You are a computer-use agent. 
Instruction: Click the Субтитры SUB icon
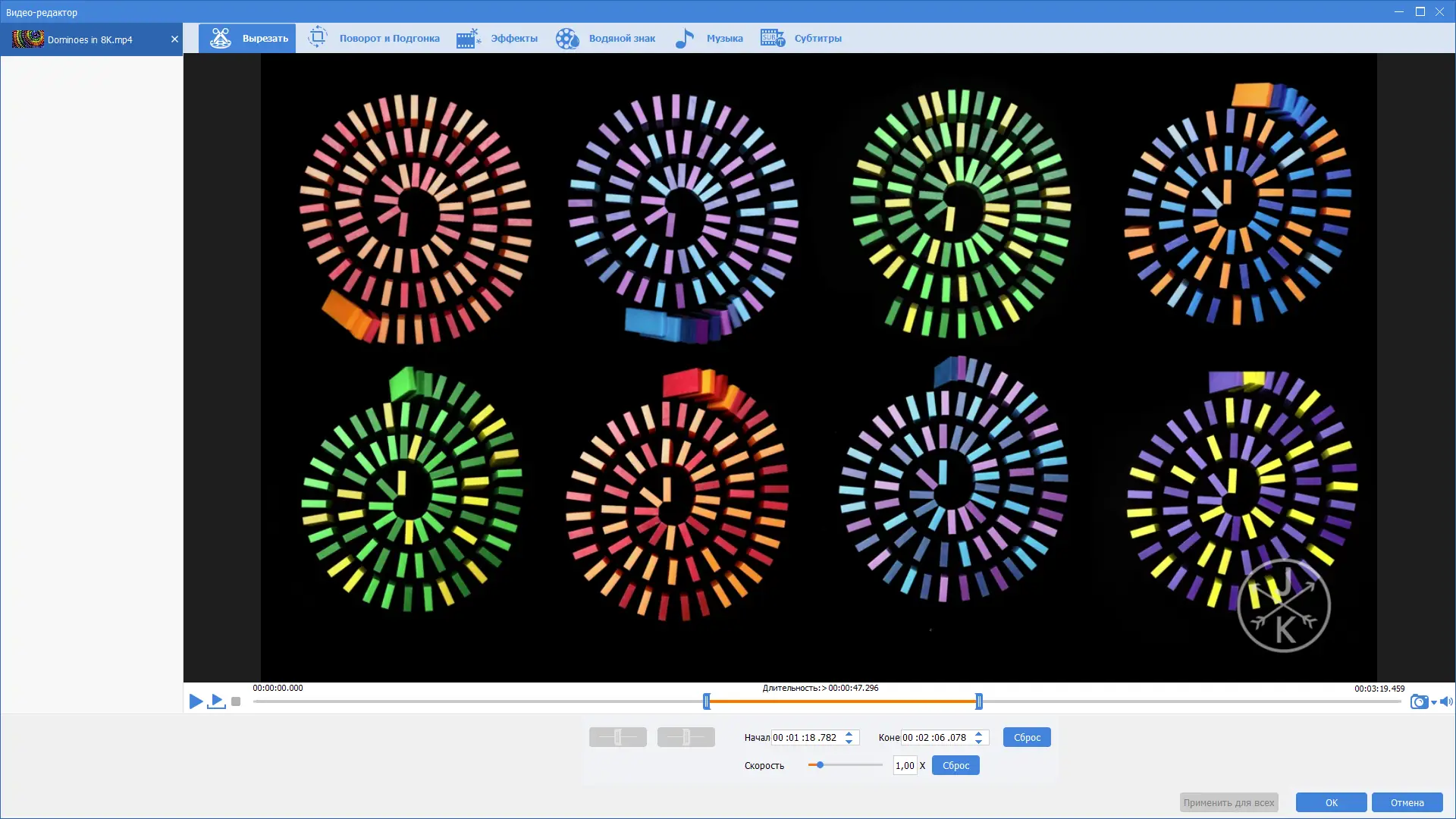point(772,38)
